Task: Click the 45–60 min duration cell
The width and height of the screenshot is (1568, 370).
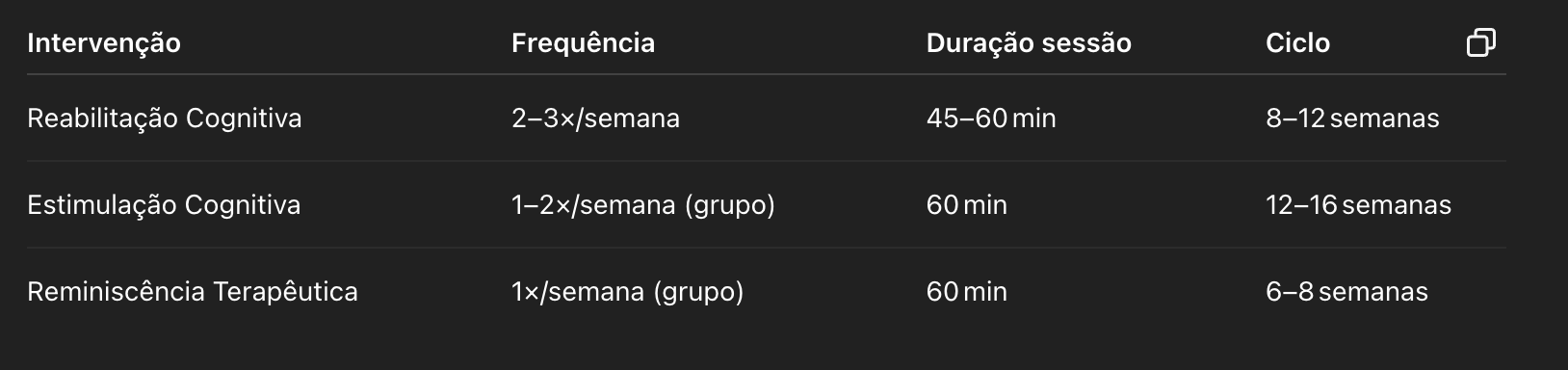Action: coord(991,119)
